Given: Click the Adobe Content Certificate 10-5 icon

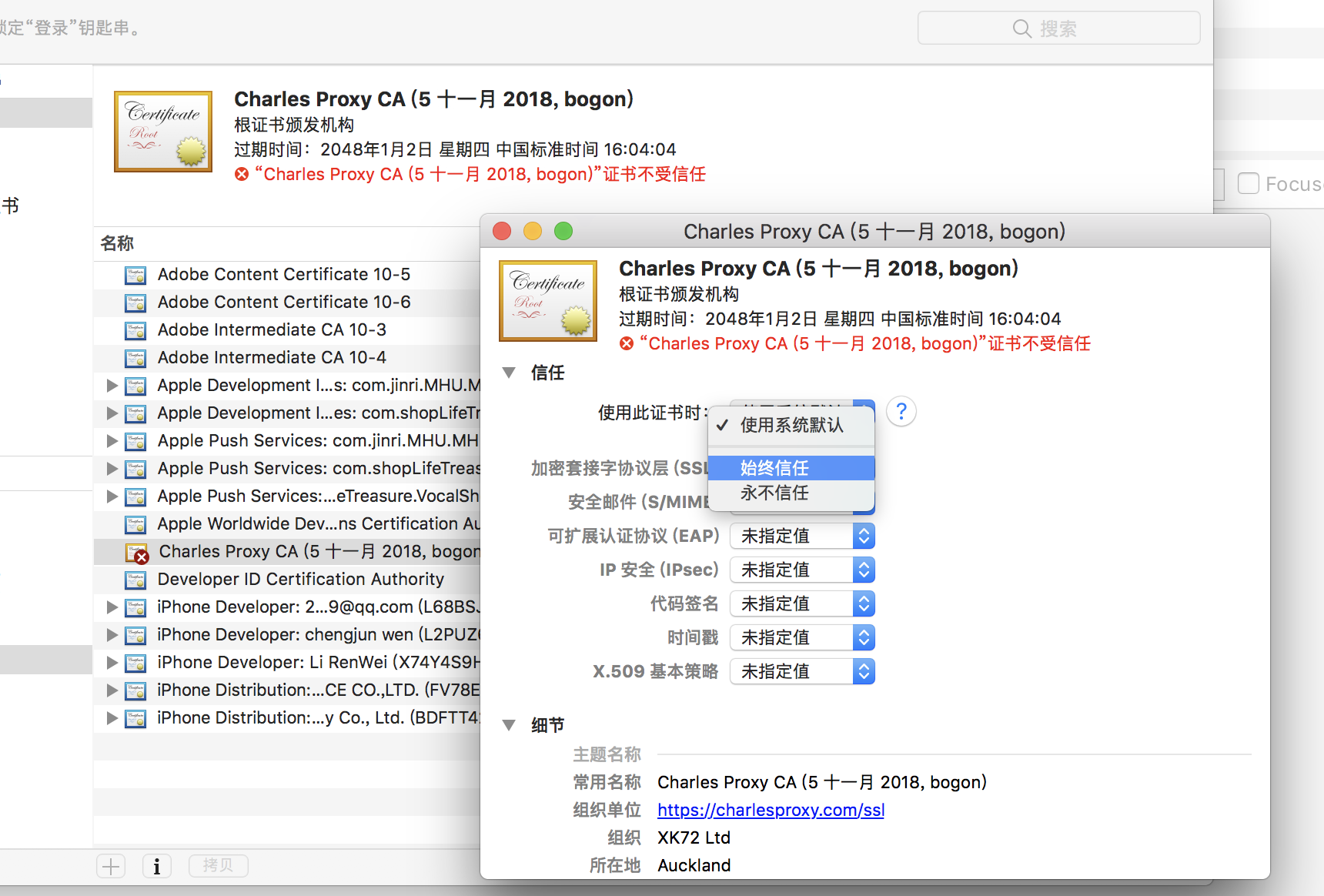Looking at the screenshot, I should (x=135, y=275).
